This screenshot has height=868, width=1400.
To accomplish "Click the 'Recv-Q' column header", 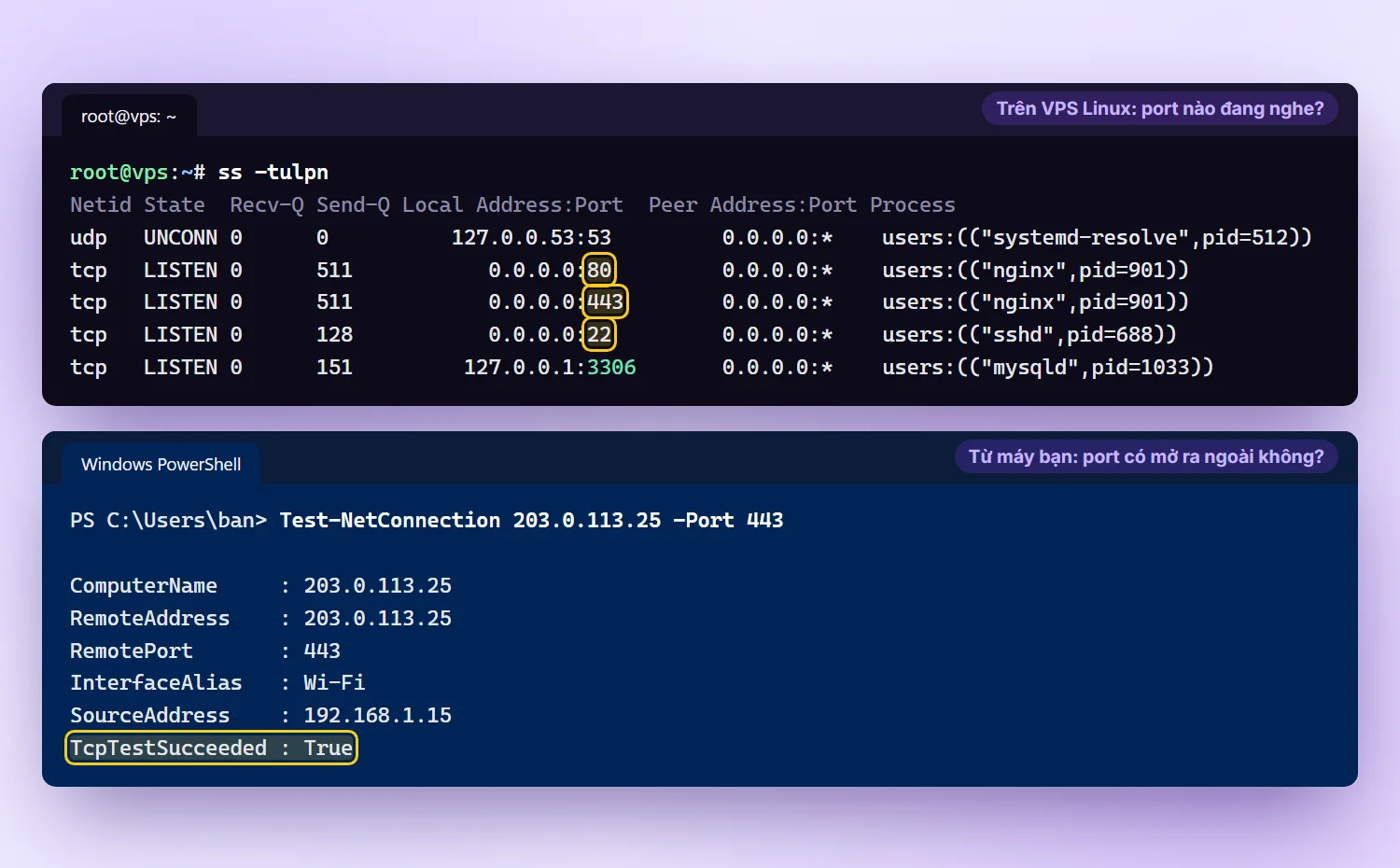I will click(267, 205).
